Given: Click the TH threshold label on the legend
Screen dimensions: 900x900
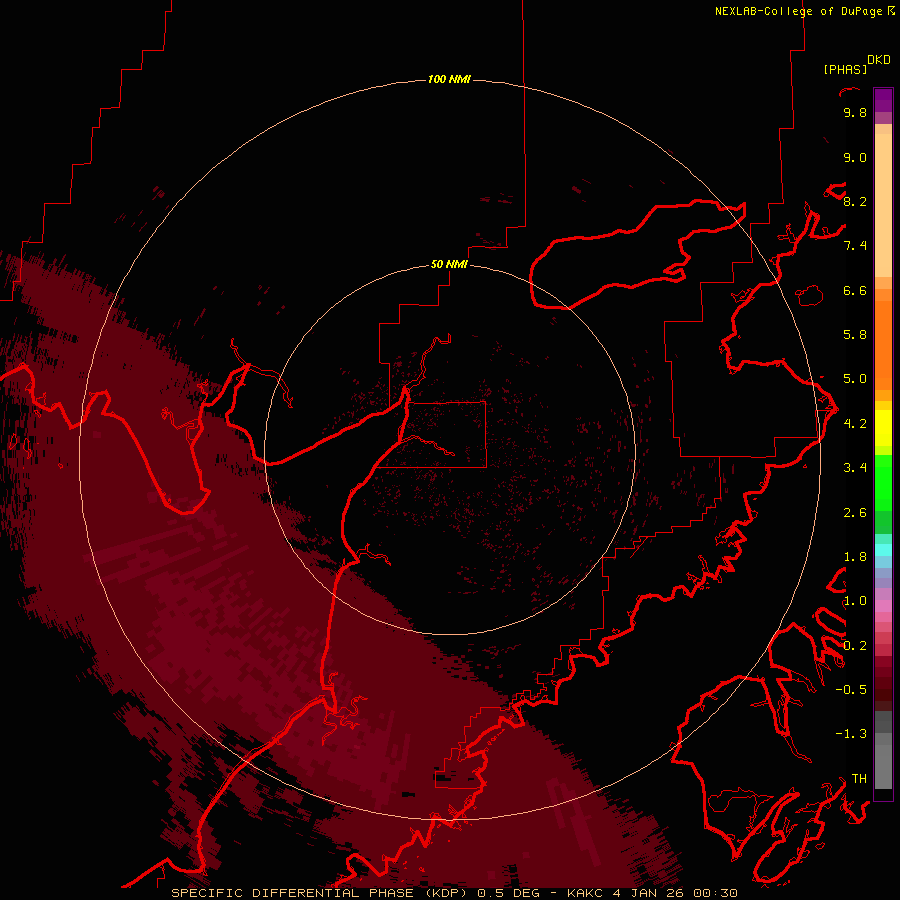Looking at the screenshot, I should tap(859, 779).
